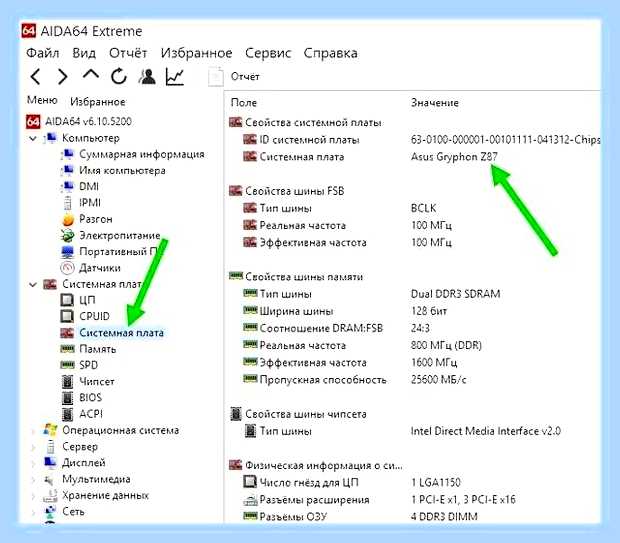620x543 pixels.
Task: Click the DMI item icon
Action: tap(67, 186)
